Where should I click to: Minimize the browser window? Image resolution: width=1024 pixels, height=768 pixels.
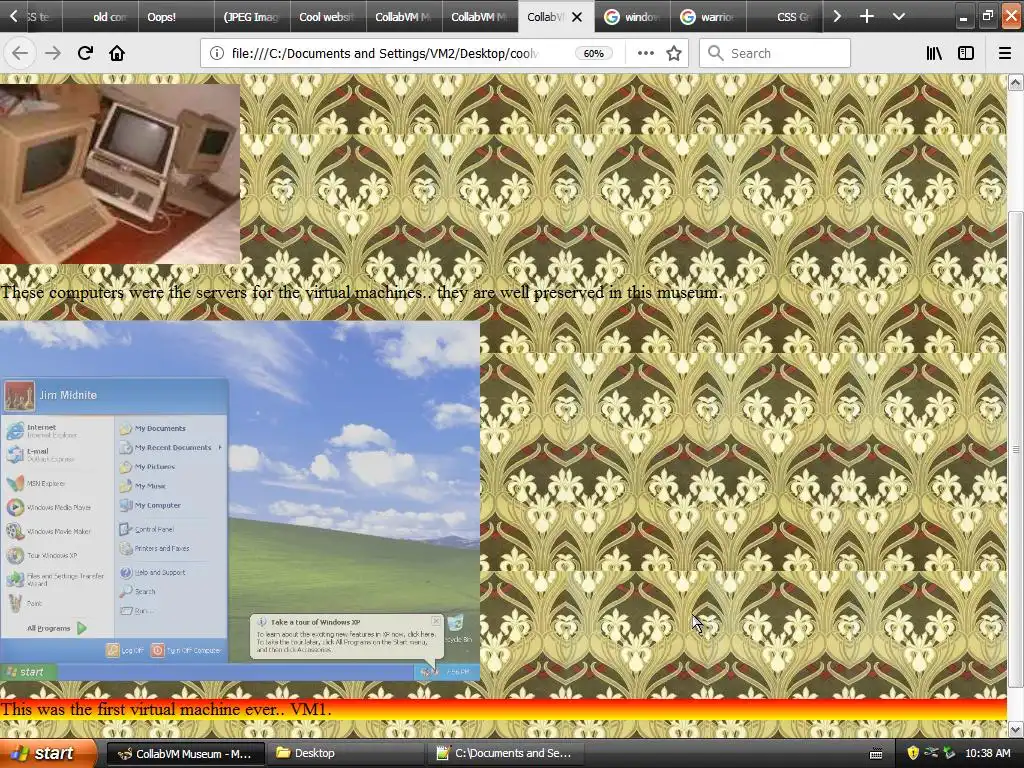coord(963,17)
